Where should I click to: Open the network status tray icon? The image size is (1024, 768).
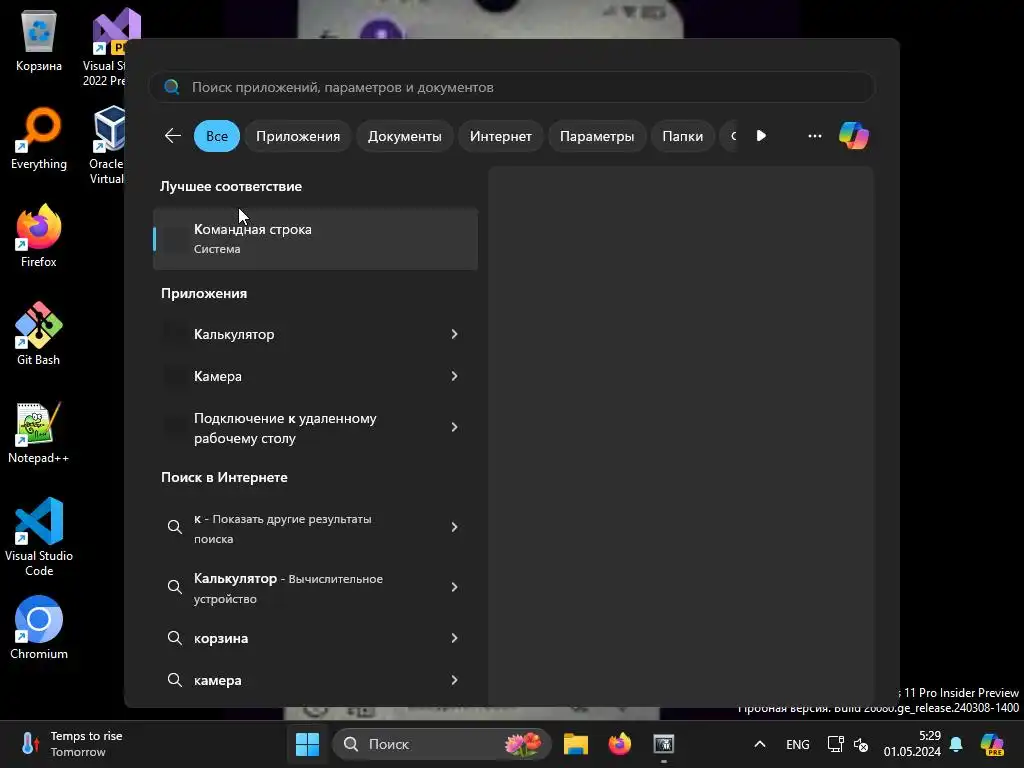point(835,744)
